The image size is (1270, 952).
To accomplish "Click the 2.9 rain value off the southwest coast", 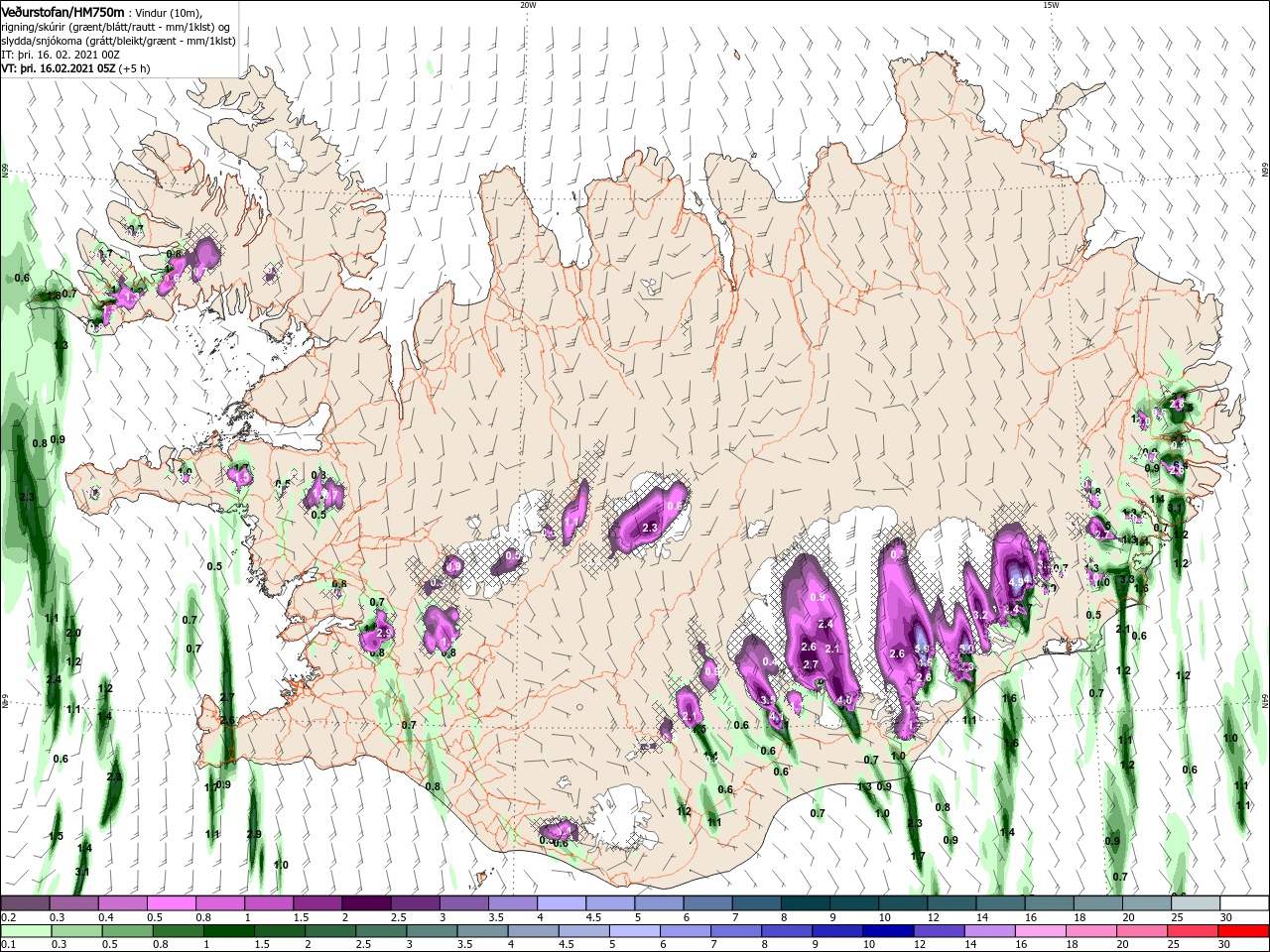I will [x=254, y=834].
